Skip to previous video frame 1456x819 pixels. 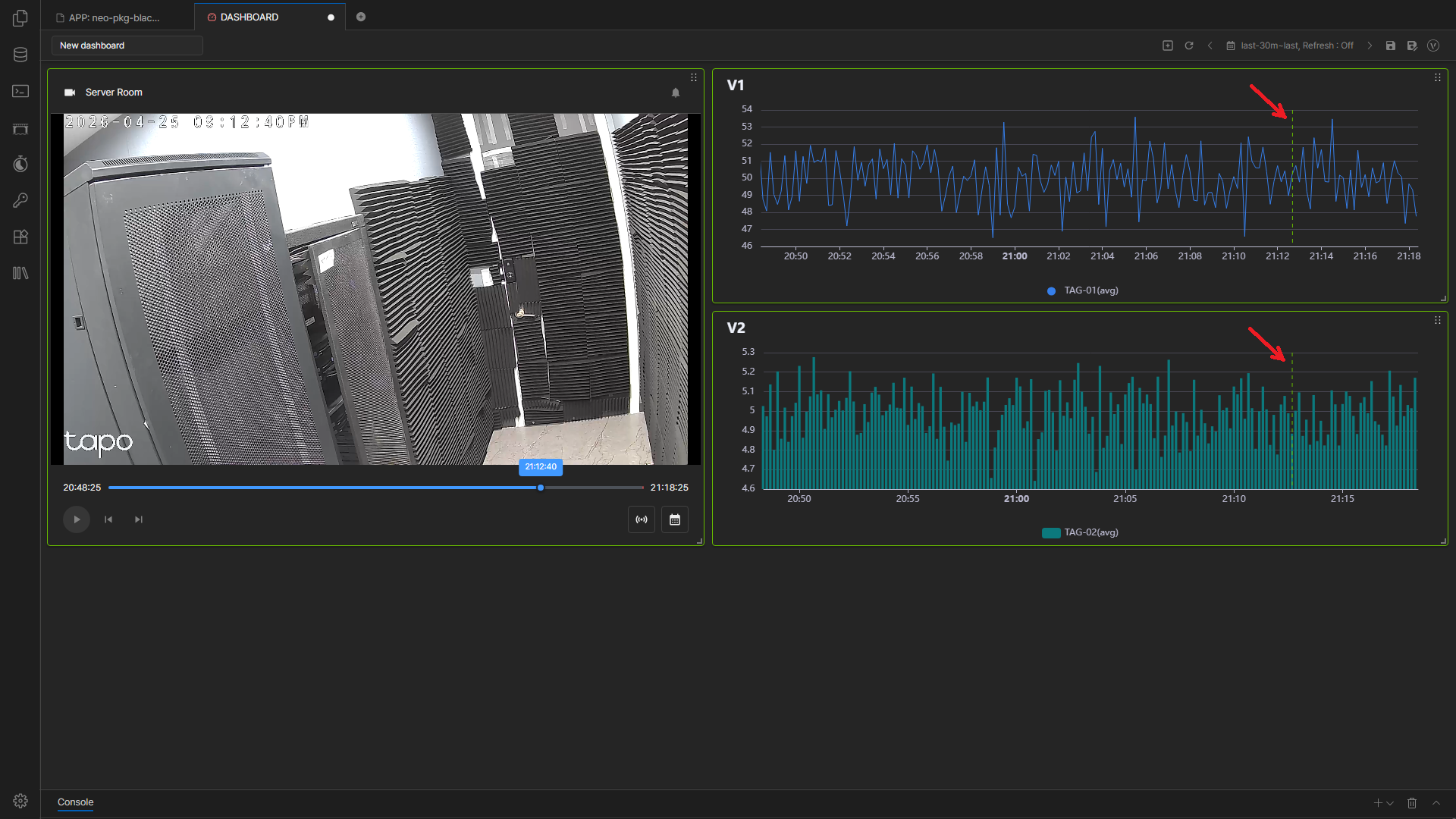point(108,519)
